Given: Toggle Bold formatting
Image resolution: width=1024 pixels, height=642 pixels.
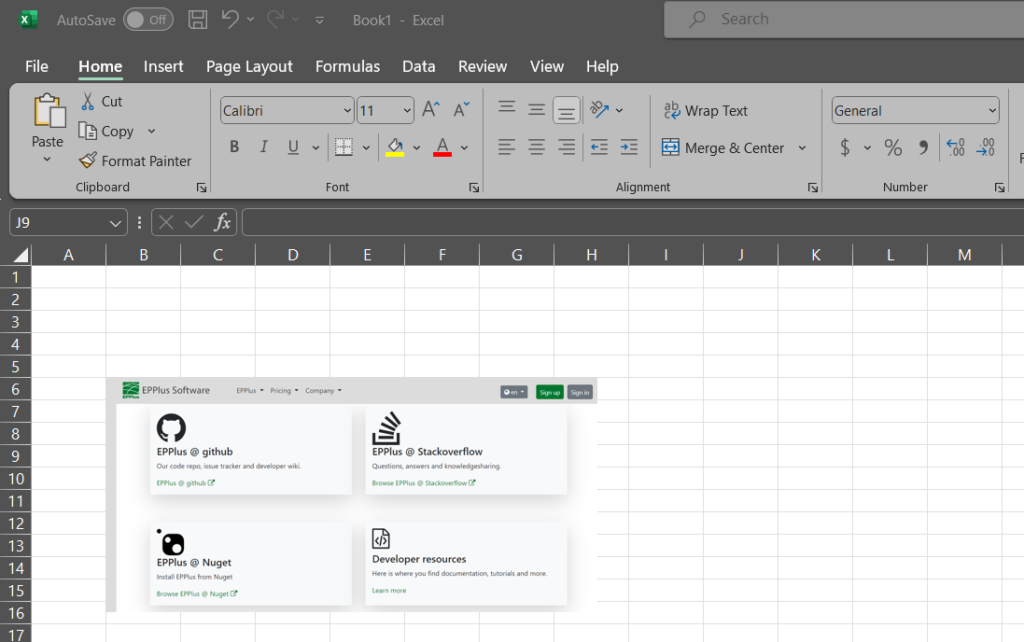Looking at the screenshot, I should tap(234, 147).
